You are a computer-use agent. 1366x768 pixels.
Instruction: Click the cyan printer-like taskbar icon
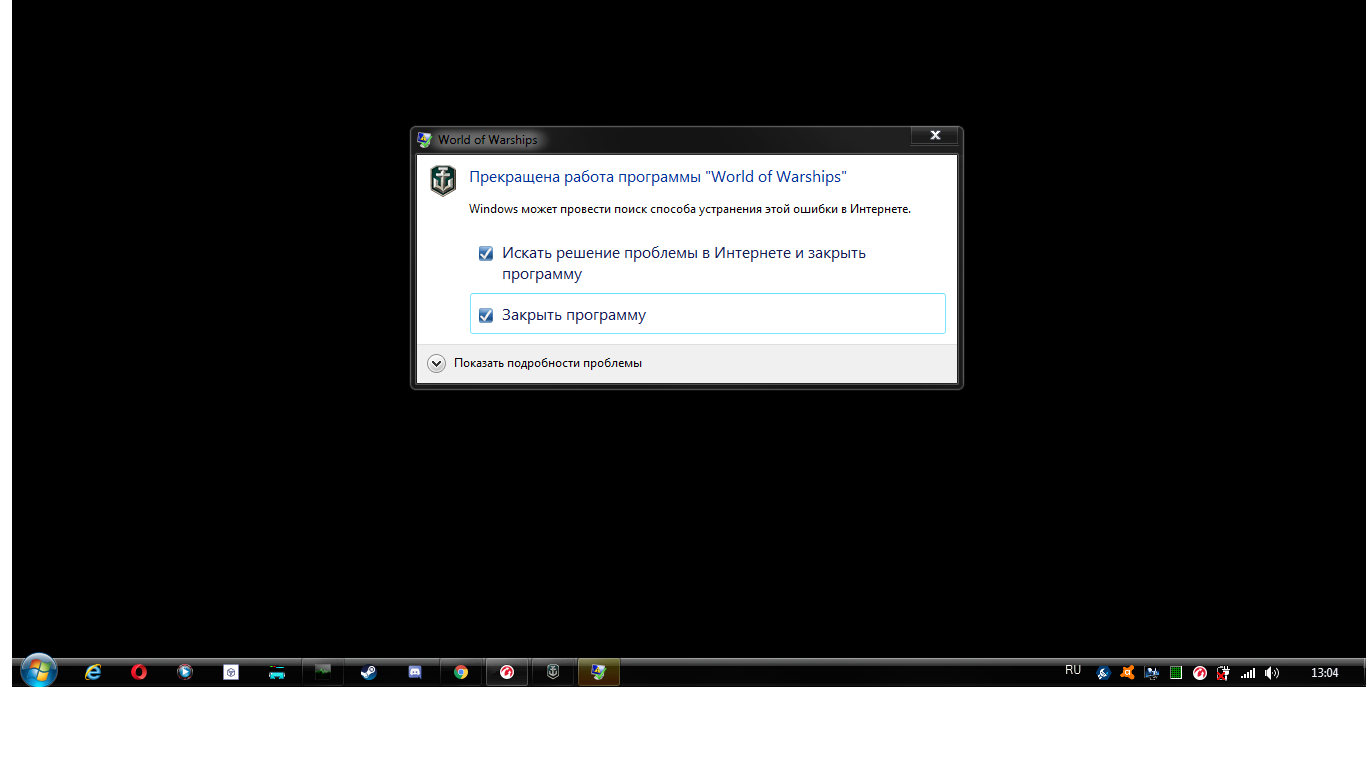pos(277,672)
